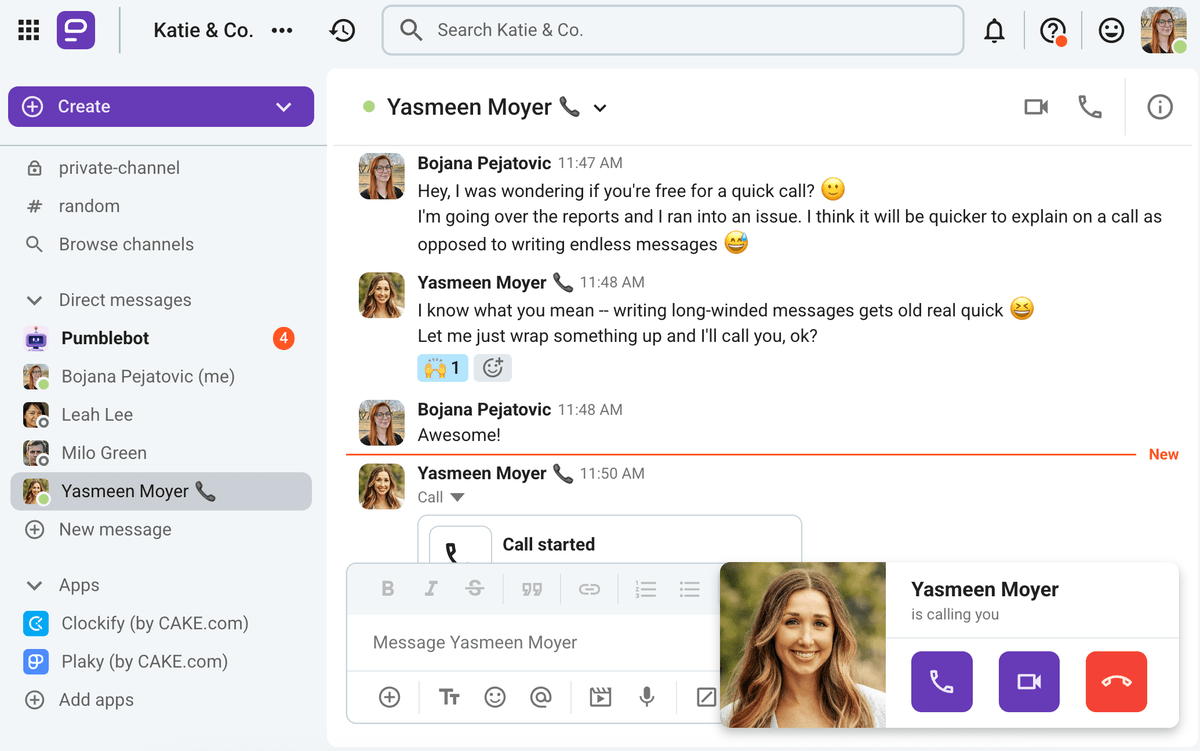
Task: Add a reaction to Yasmeen's message
Action: pyautogui.click(x=492, y=368)
